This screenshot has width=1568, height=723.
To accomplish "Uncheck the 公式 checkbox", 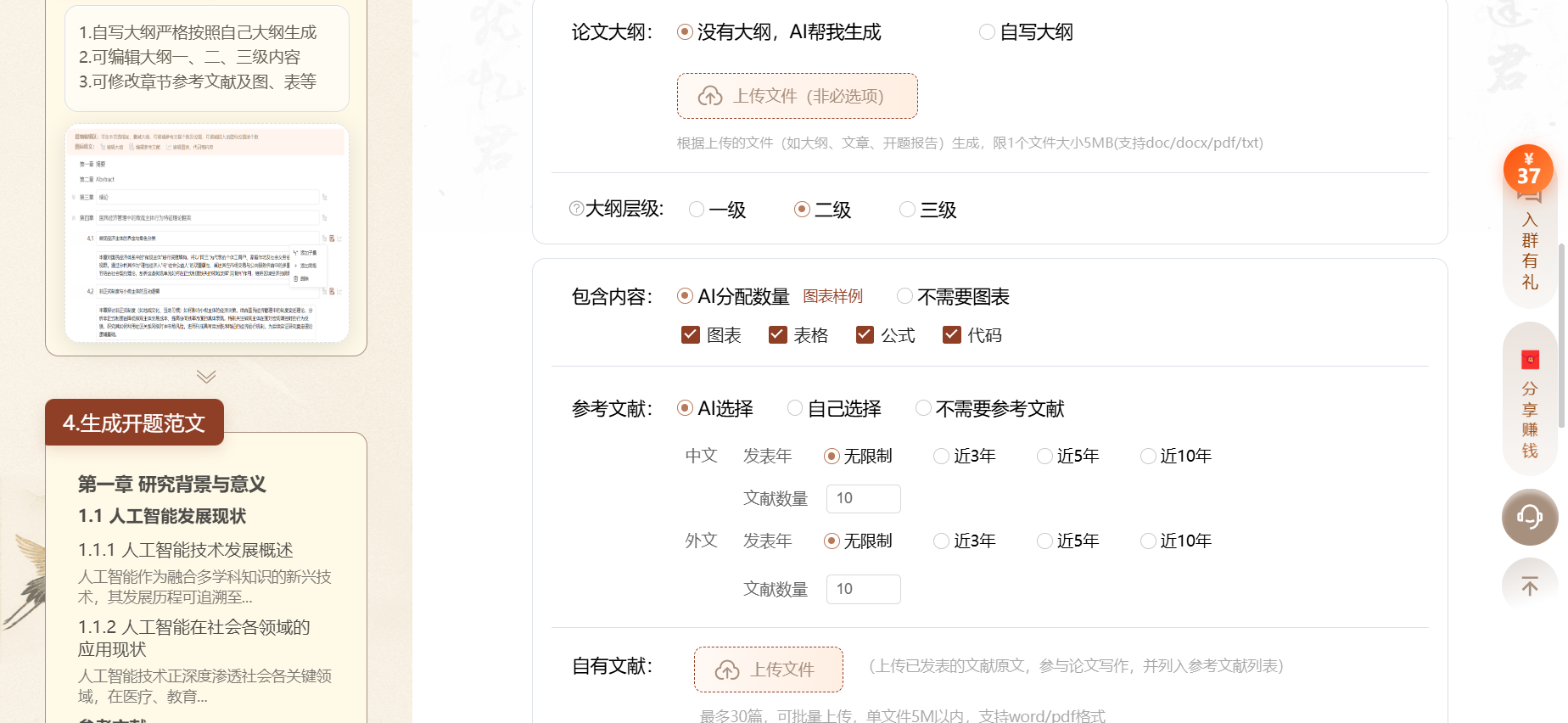I will coord(865,335).
